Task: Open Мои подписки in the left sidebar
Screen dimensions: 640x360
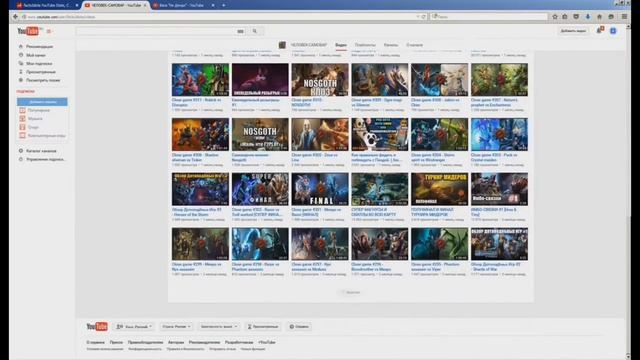Action: [x=39, y=64]
